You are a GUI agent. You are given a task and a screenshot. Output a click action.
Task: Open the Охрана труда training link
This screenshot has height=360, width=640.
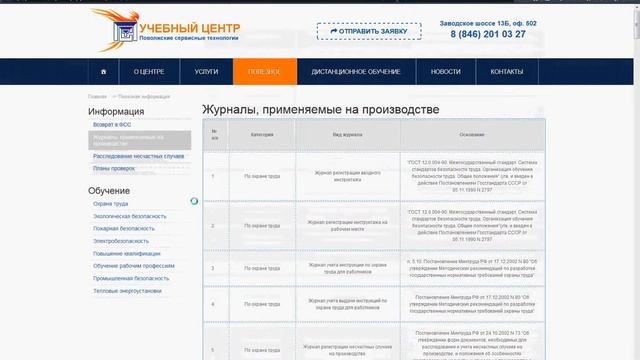[111, 204]
